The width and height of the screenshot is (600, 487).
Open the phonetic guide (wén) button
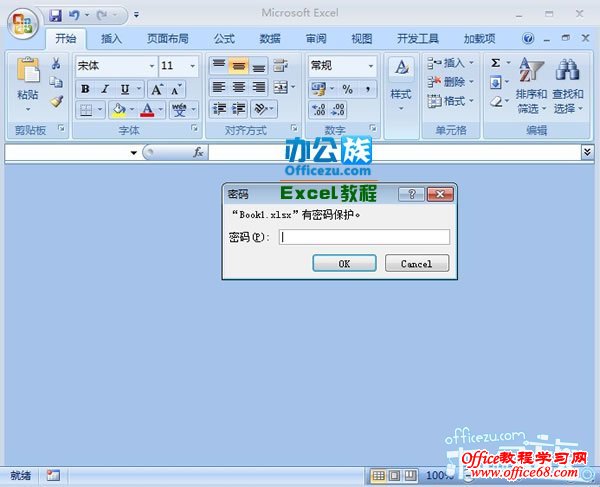(x=179, y=111)
